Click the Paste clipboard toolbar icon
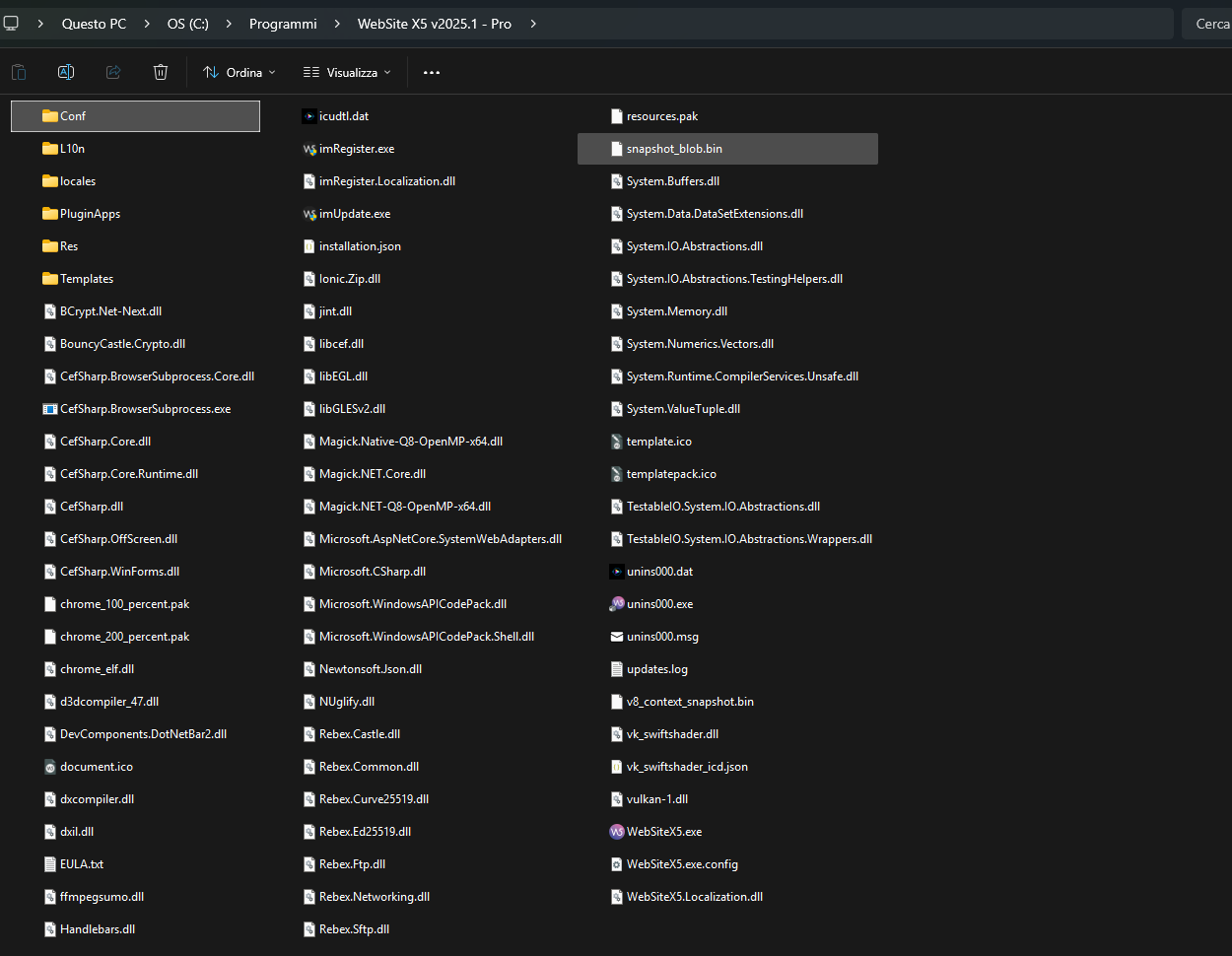 (x=19, y=72)
